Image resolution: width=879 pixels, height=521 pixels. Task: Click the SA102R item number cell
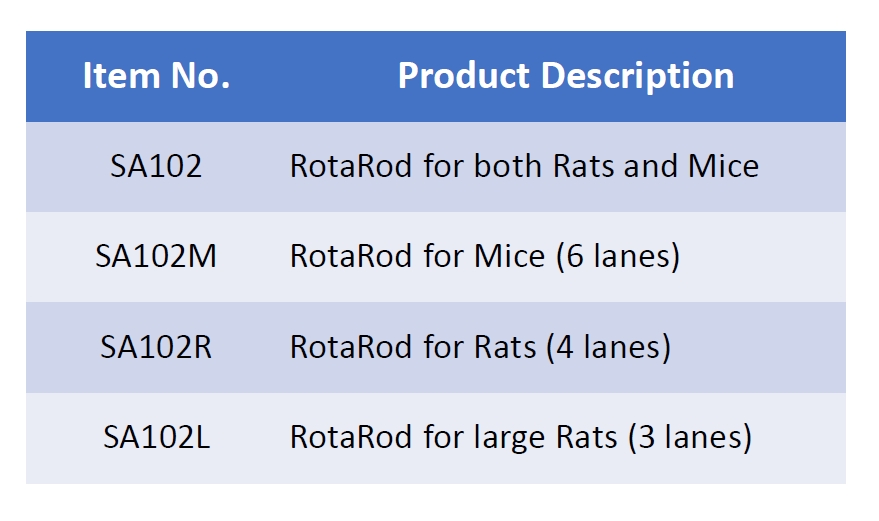156,347
